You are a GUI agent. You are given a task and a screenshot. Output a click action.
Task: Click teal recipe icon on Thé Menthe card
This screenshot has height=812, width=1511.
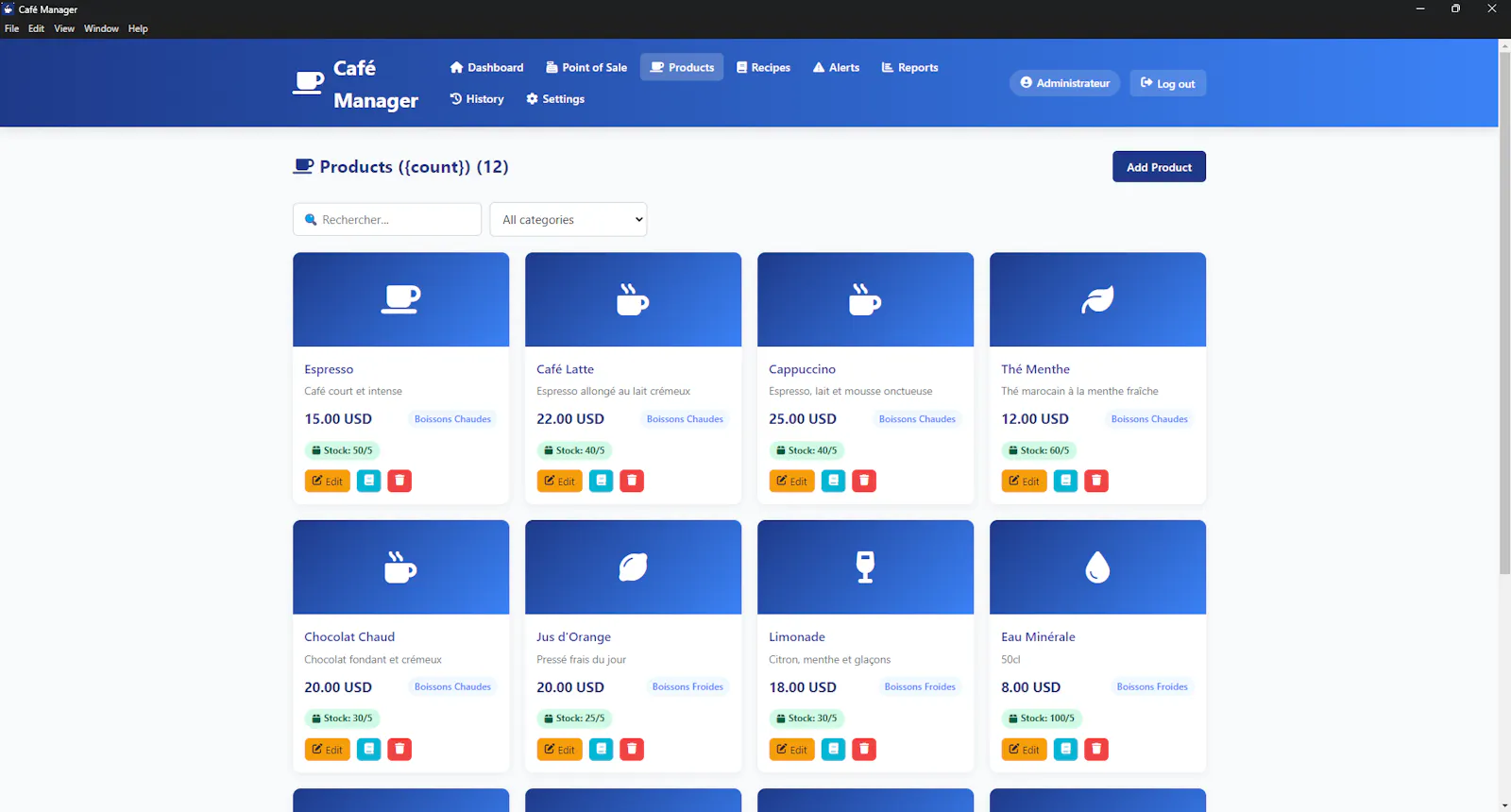point(1066,481)
